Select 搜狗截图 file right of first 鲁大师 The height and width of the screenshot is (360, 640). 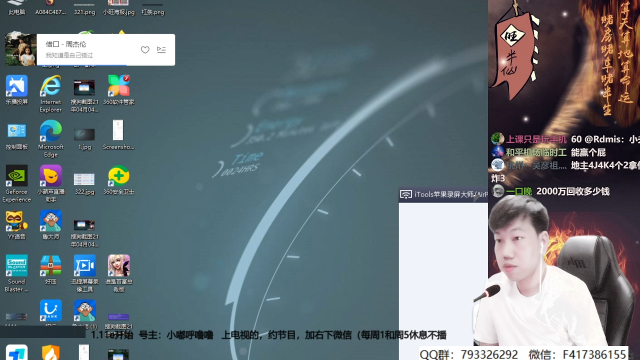84,233
